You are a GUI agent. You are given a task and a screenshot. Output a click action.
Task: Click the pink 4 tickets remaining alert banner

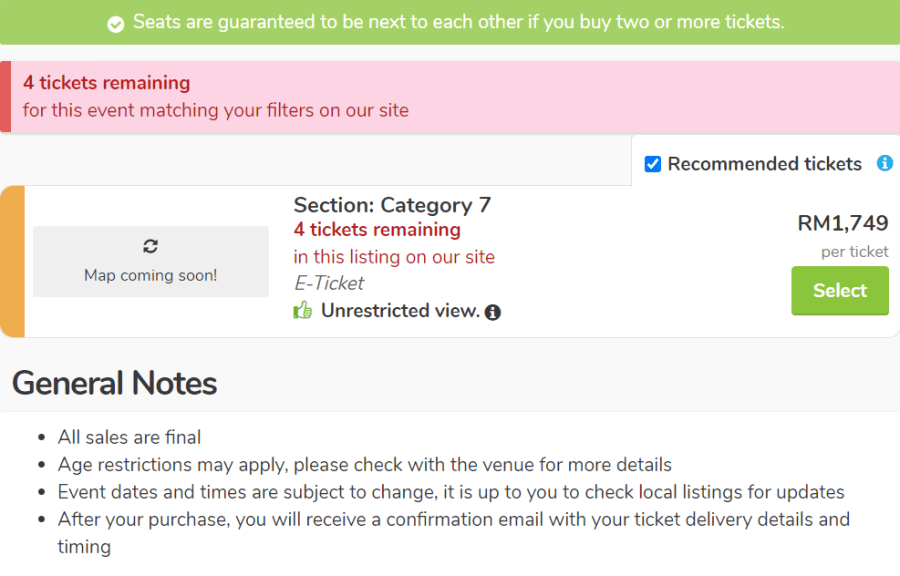(x=450, y=97)
